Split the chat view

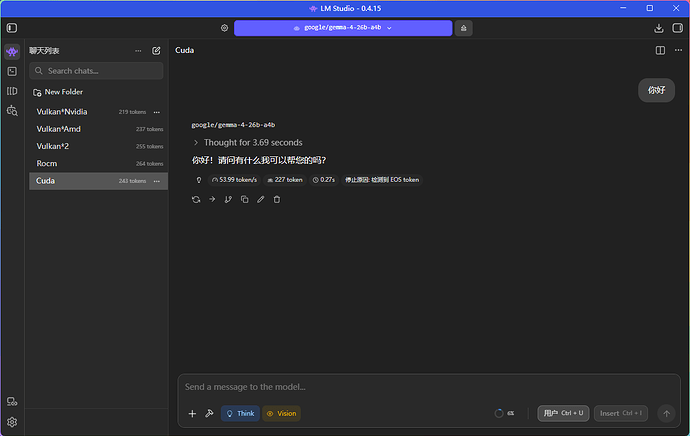click(660, 50)
